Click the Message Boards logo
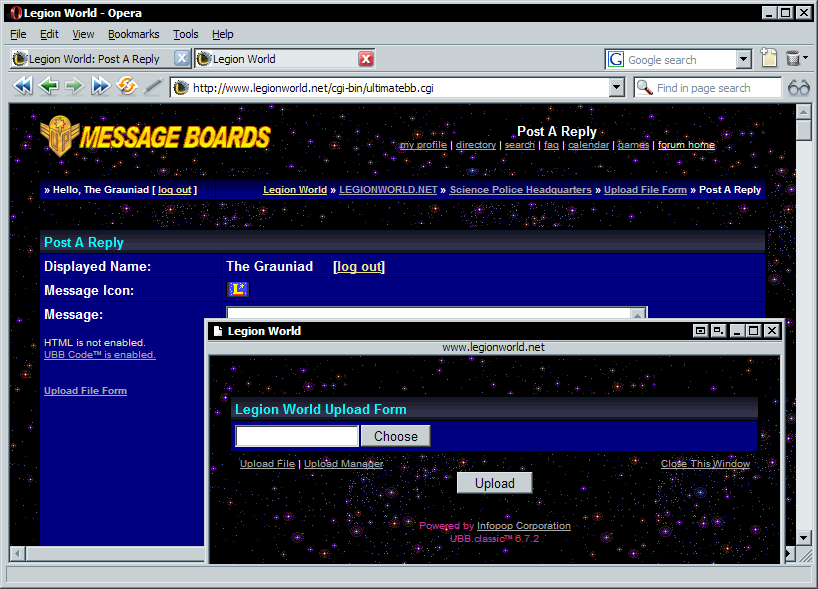The width and height of the screenshot is (818, 589). point(156,137)
